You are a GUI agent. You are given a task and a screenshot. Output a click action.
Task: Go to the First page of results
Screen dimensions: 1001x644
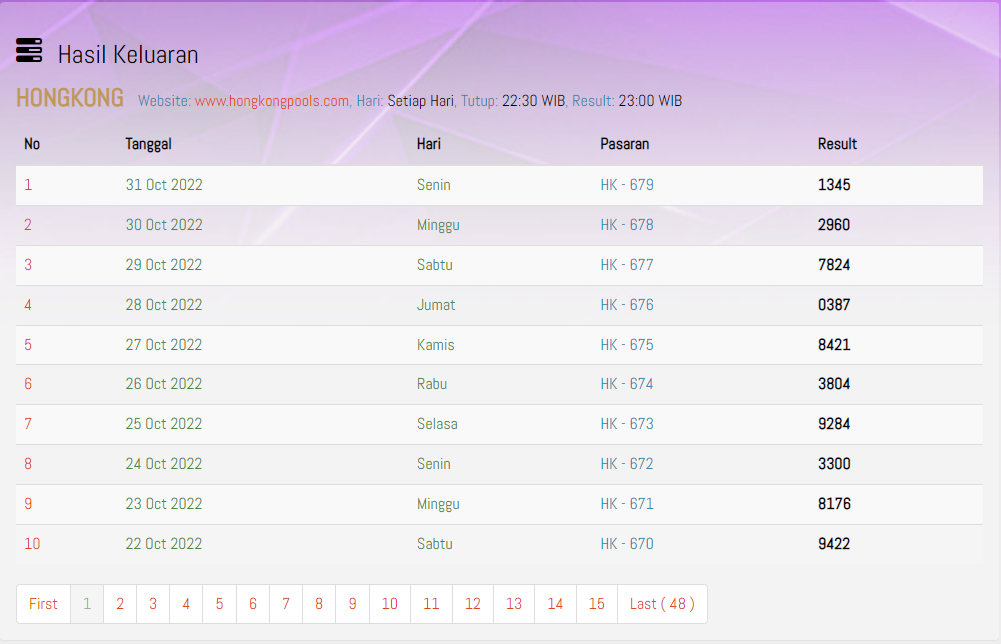point(43,604)
